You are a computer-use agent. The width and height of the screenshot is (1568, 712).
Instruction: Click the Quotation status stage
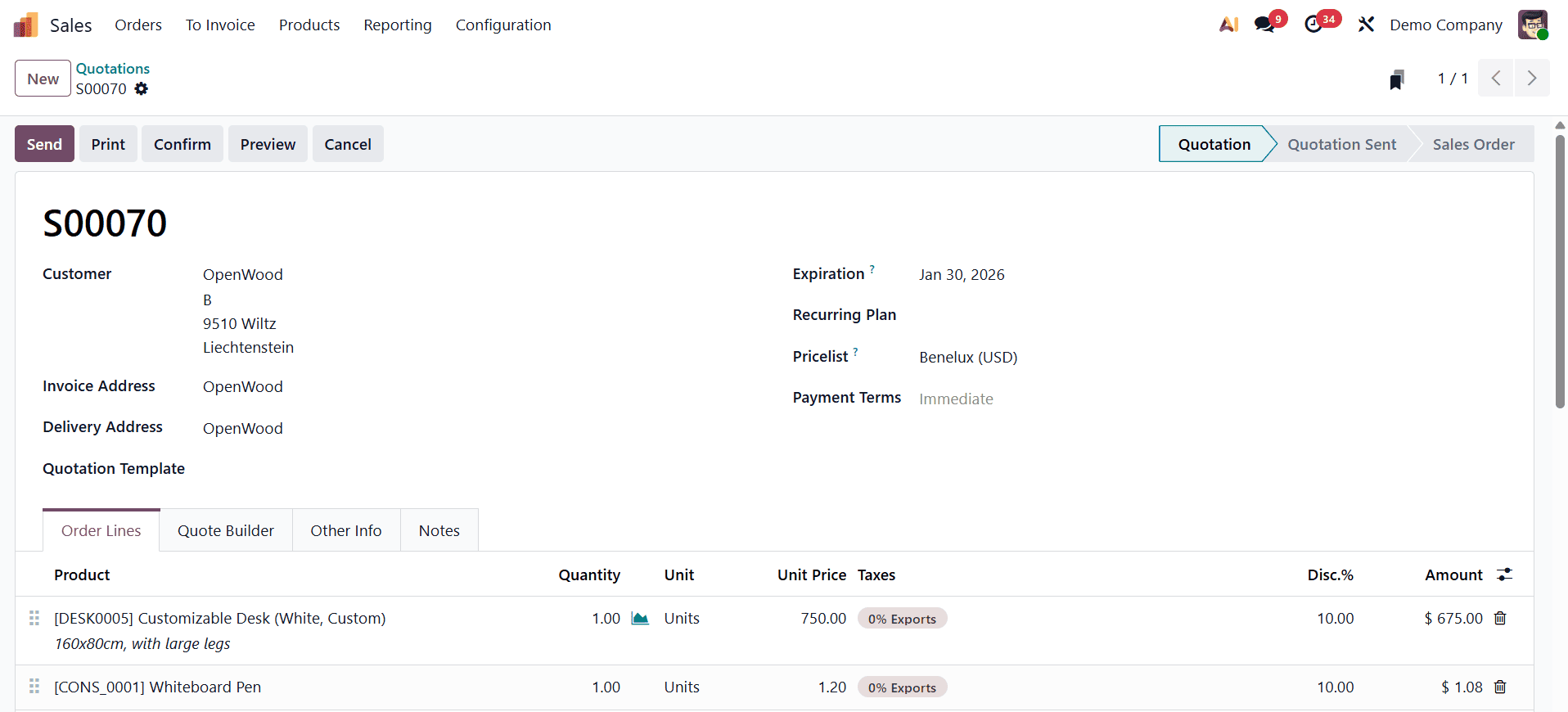(x=1214, y=144)
